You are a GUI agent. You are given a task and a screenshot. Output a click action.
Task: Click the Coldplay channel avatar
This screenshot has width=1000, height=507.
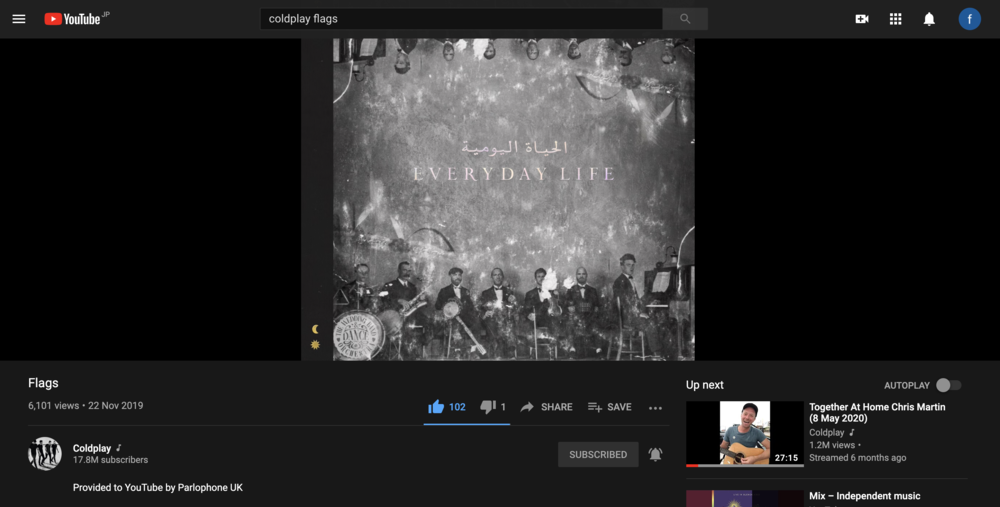[45, 453]
